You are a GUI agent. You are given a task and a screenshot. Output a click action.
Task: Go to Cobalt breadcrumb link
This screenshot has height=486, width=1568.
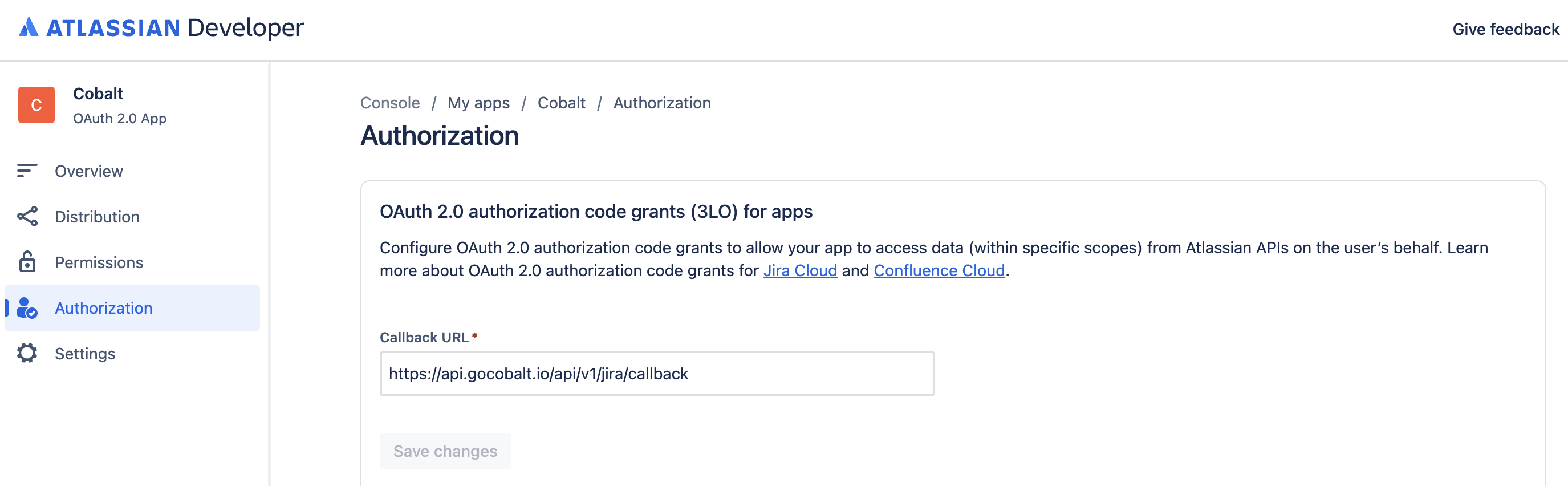point(561,103)
